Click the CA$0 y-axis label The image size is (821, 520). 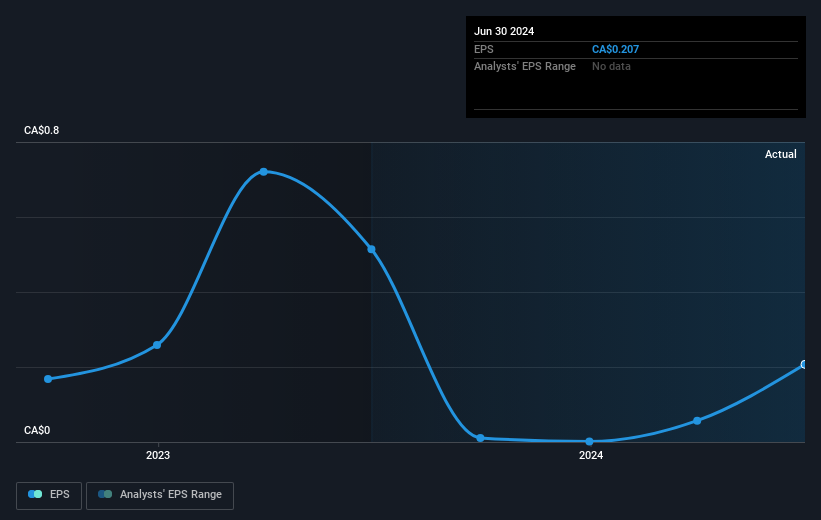pyautogui.click(x=37, y=430)
